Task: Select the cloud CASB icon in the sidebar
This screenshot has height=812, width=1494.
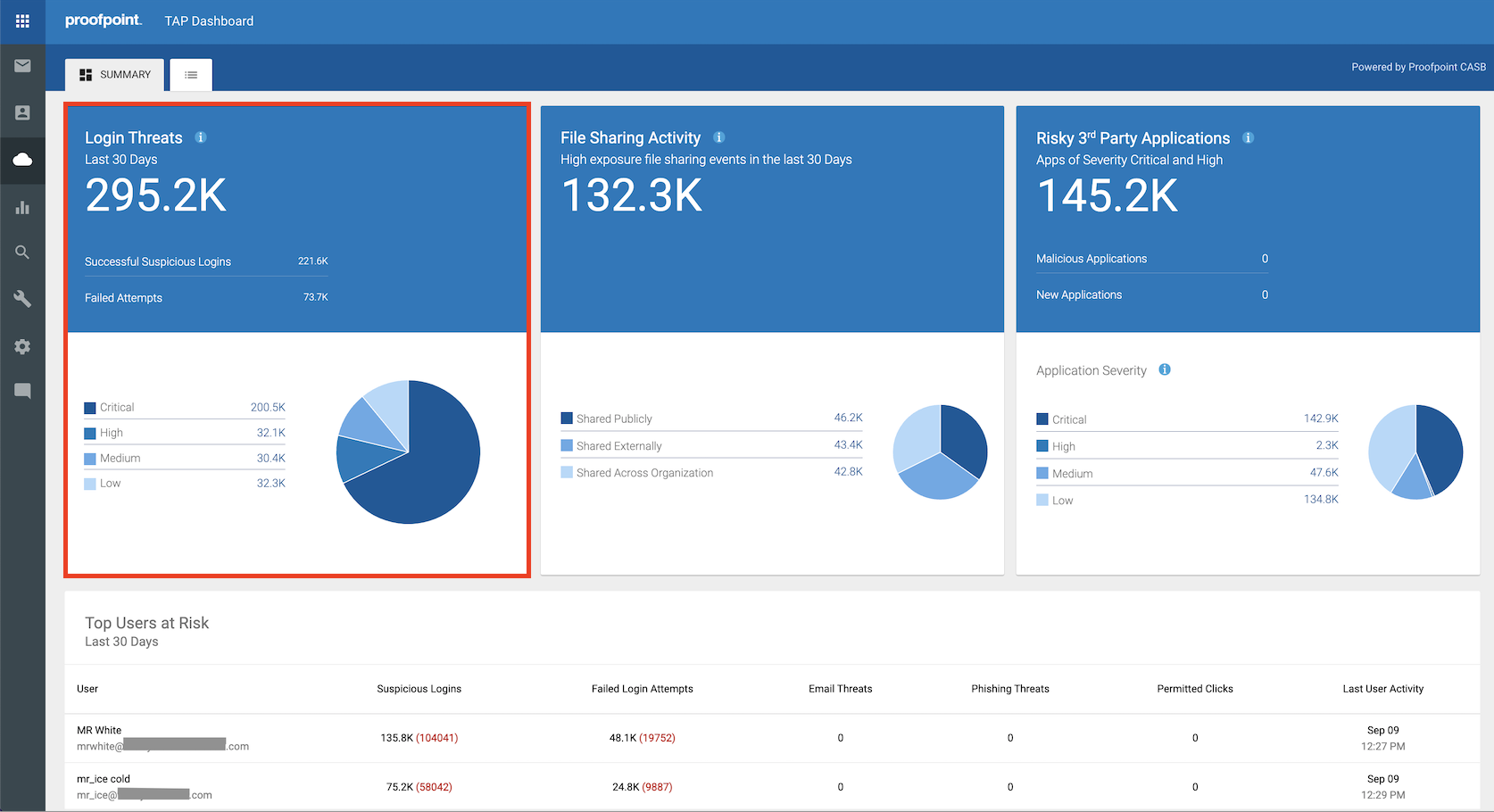Action: pos(22,161)
